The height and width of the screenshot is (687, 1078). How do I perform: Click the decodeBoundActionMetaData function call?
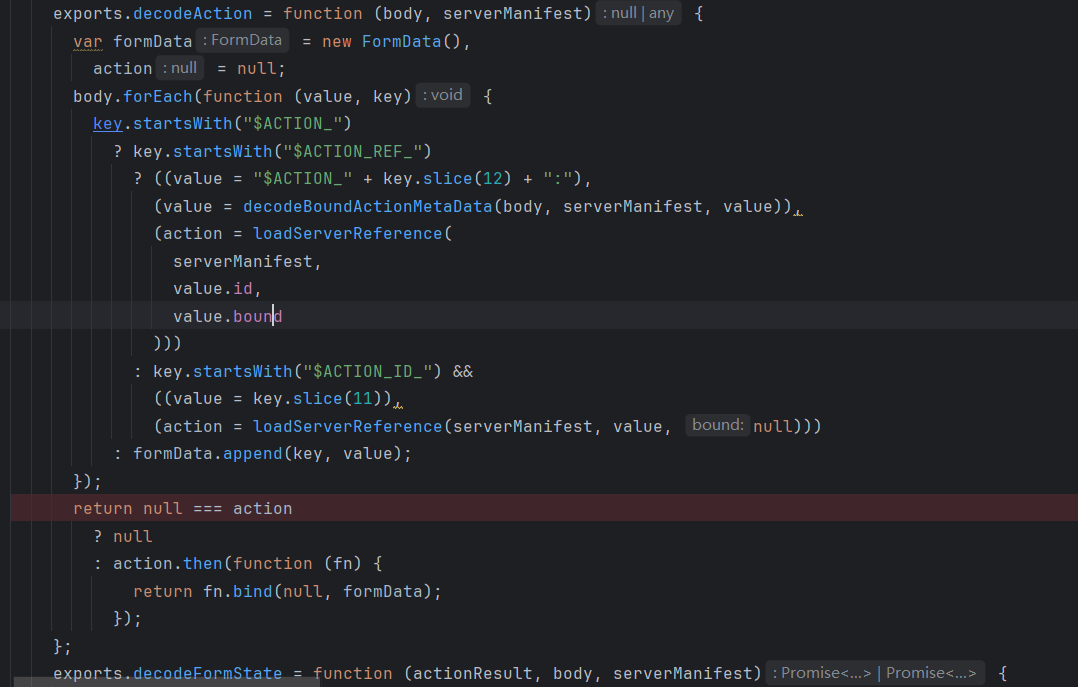[367, 206]
